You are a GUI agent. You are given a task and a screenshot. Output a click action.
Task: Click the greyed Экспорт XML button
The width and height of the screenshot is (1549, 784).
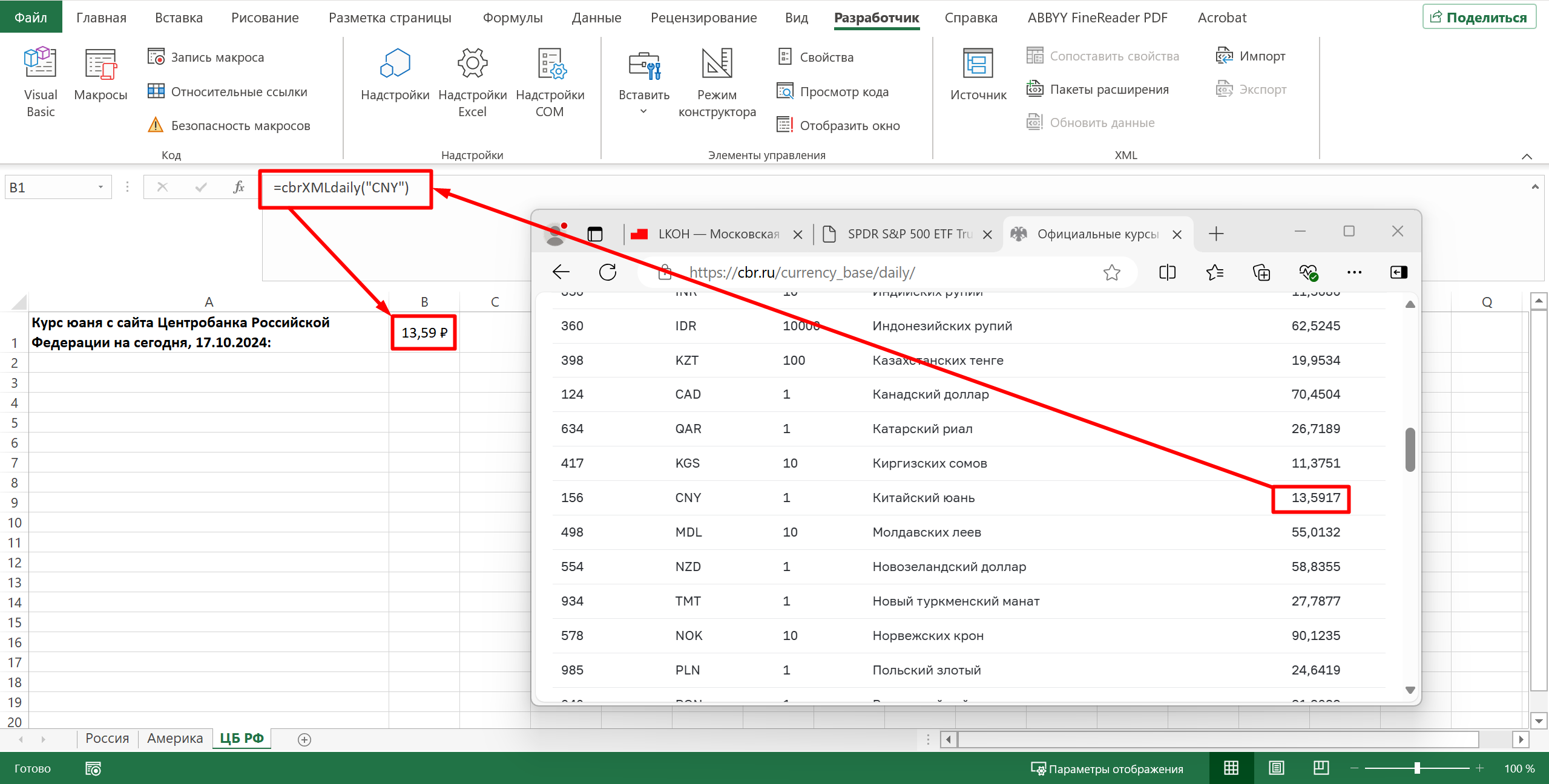click(1251, 90)
